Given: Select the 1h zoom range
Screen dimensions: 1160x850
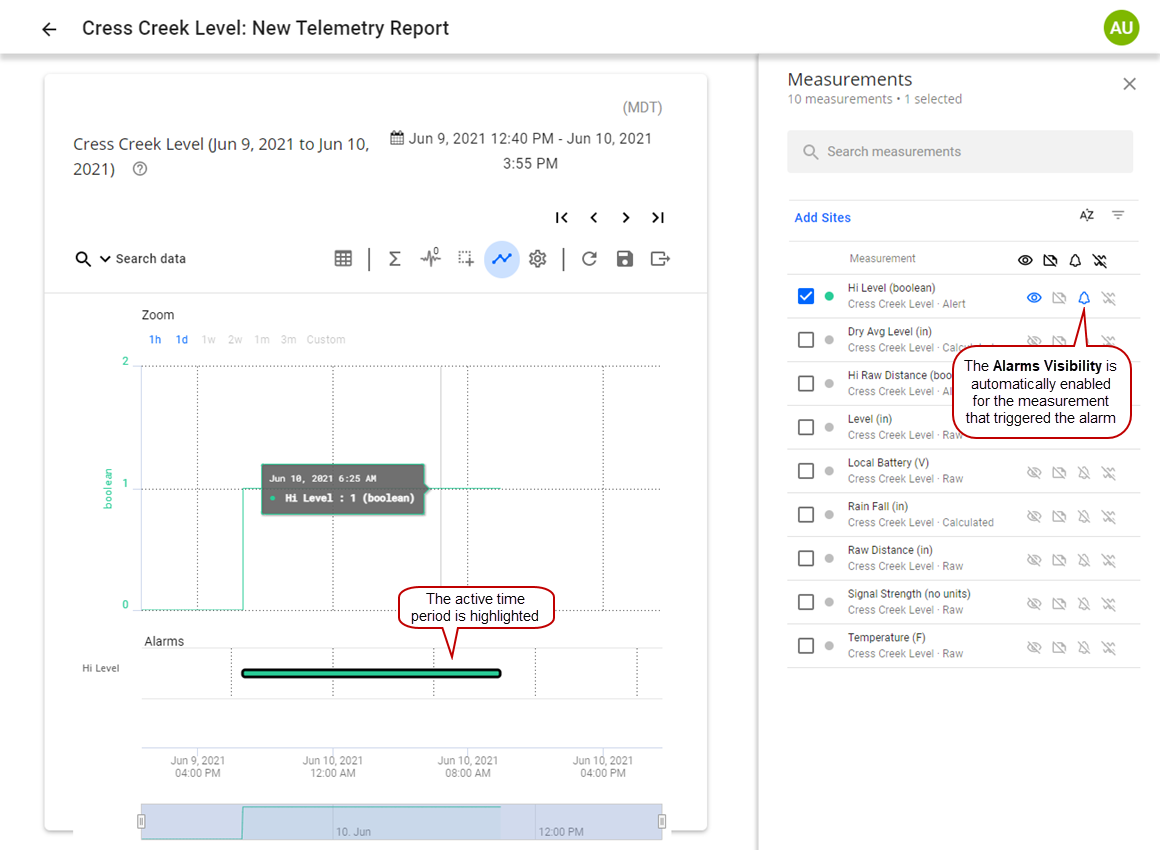Looking at the screenshot, I should point(155,340).
